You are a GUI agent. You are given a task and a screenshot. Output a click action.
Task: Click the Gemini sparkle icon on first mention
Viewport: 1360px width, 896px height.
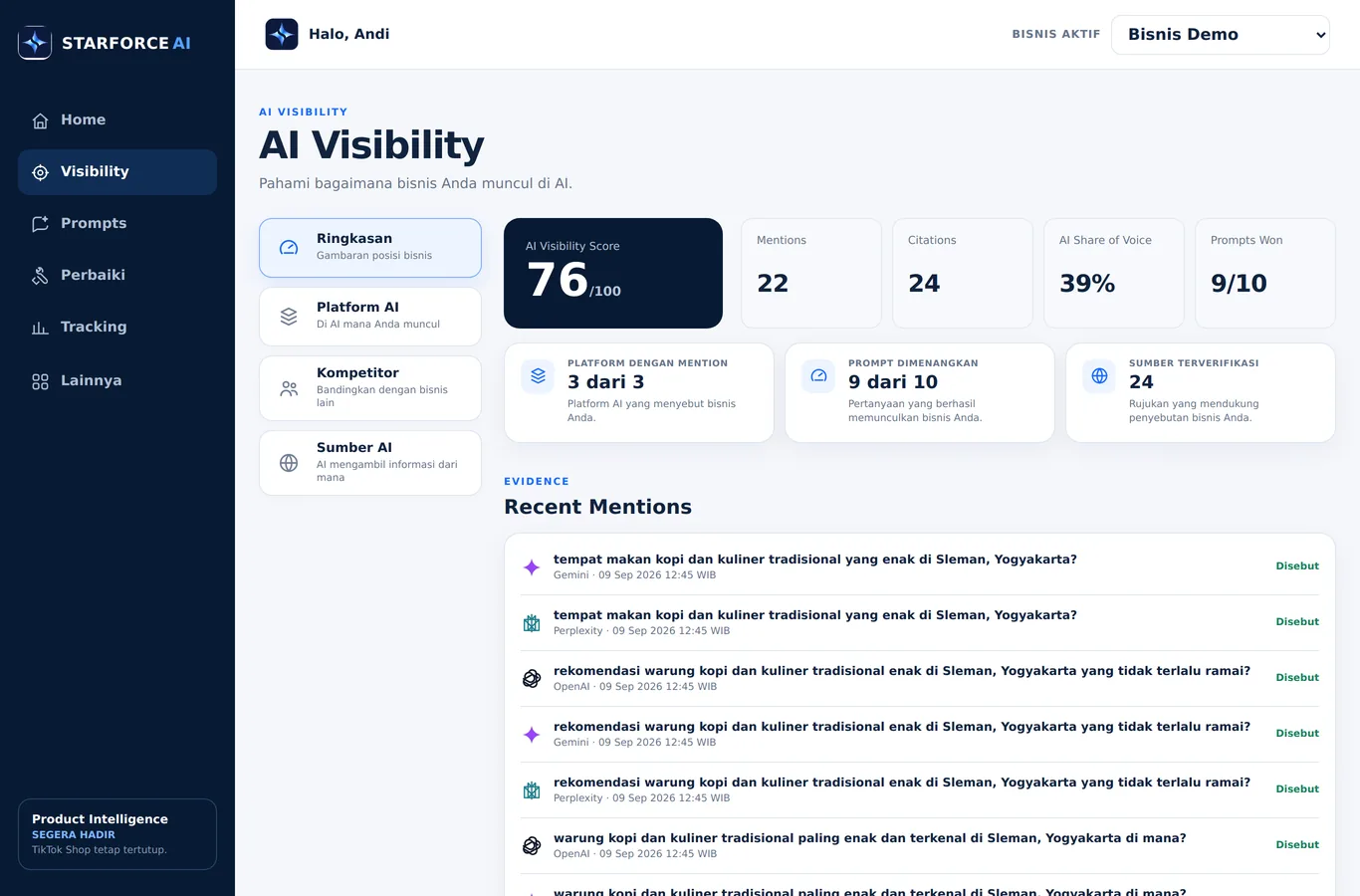[x=532, y=567]
